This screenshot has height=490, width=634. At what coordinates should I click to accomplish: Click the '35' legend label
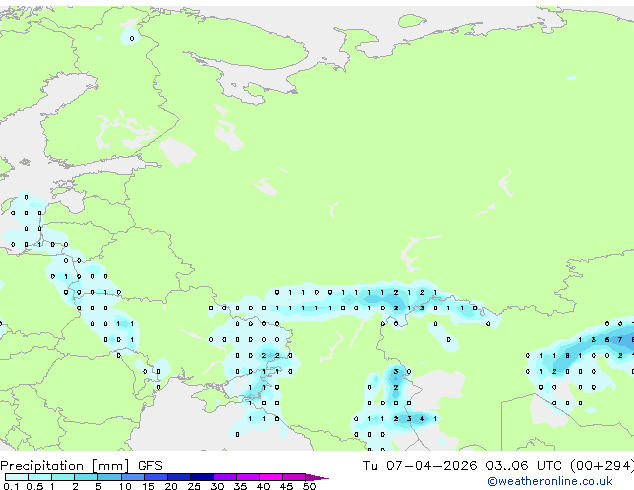(x=240, y=486)
